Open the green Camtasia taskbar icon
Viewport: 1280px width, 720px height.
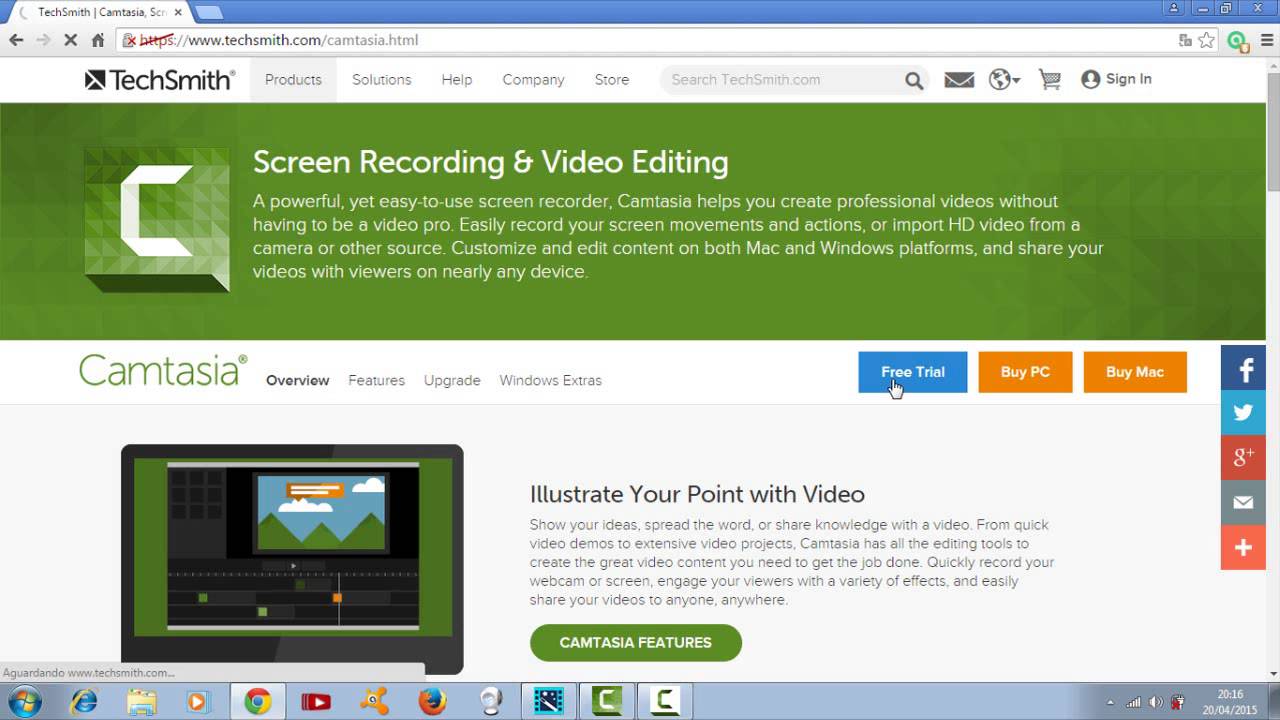click(x=608, y=702)
